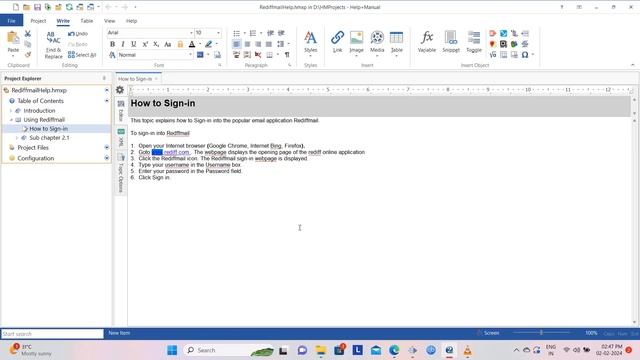
Task: Click Select All in the Editing group
Action: pyautogui.click(x=82, y=55)
